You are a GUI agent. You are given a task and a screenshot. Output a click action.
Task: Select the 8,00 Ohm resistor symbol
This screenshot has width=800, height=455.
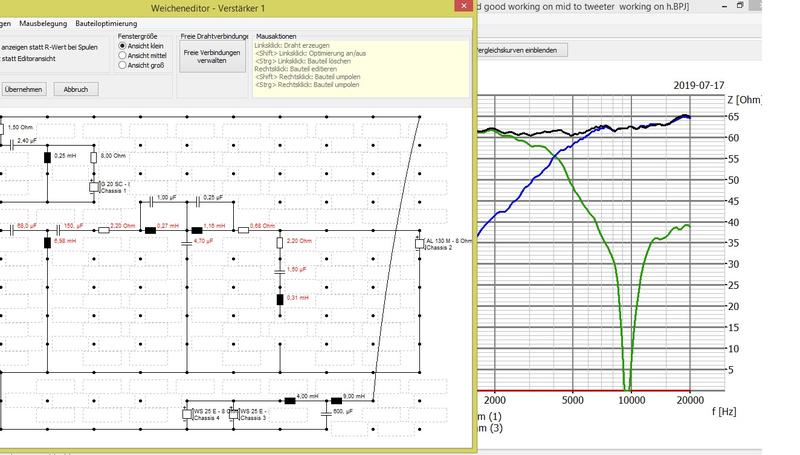[x=94, y=158]
